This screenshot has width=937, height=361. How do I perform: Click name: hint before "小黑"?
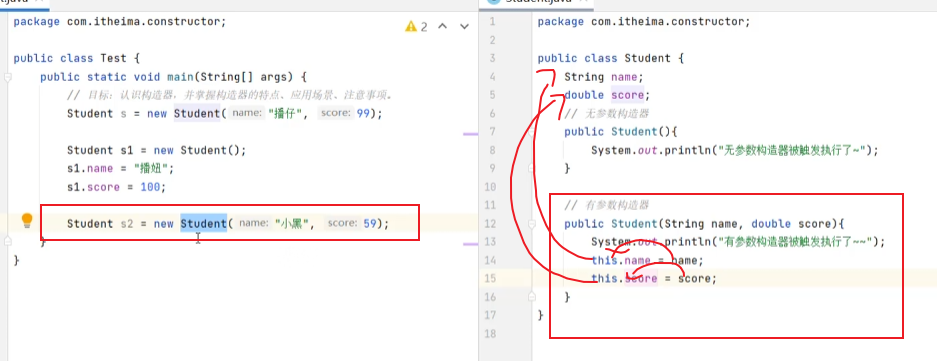tap(253, 224)
